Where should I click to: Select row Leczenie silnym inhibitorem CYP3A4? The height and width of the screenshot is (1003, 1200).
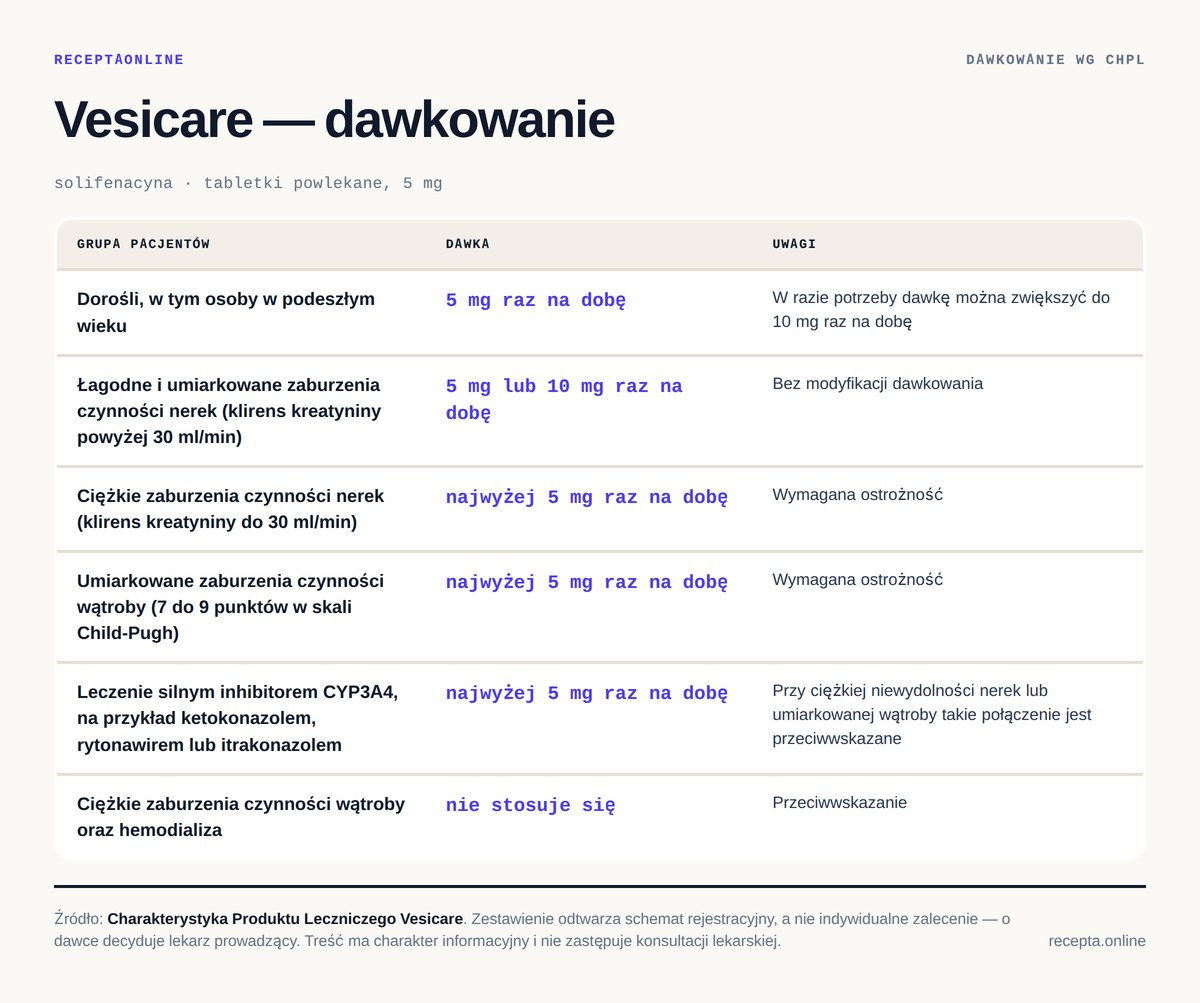tap(600, 719)
